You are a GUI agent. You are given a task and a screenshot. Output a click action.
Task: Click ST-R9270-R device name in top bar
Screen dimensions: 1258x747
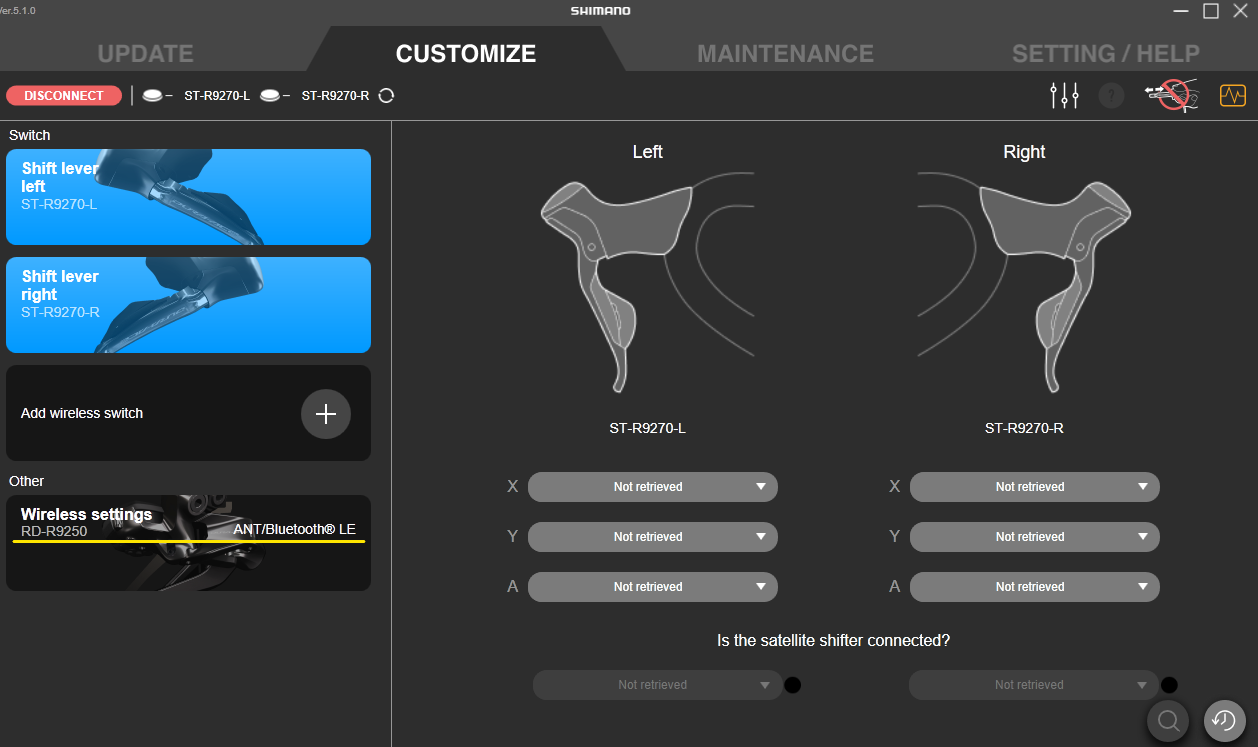[335, 96]
